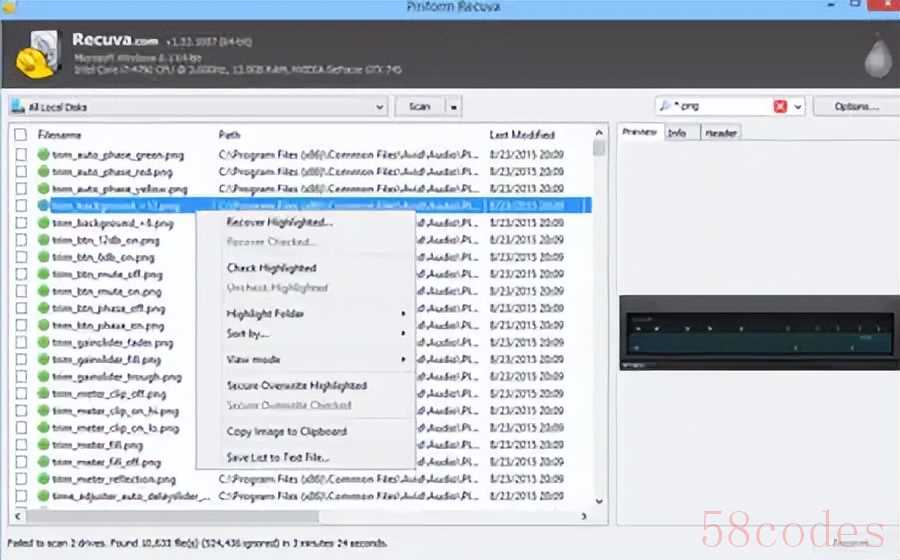Check the box for trim_btn_12db_on.png
This screenshot has height=560, width=900.
(x=21, y=240)
